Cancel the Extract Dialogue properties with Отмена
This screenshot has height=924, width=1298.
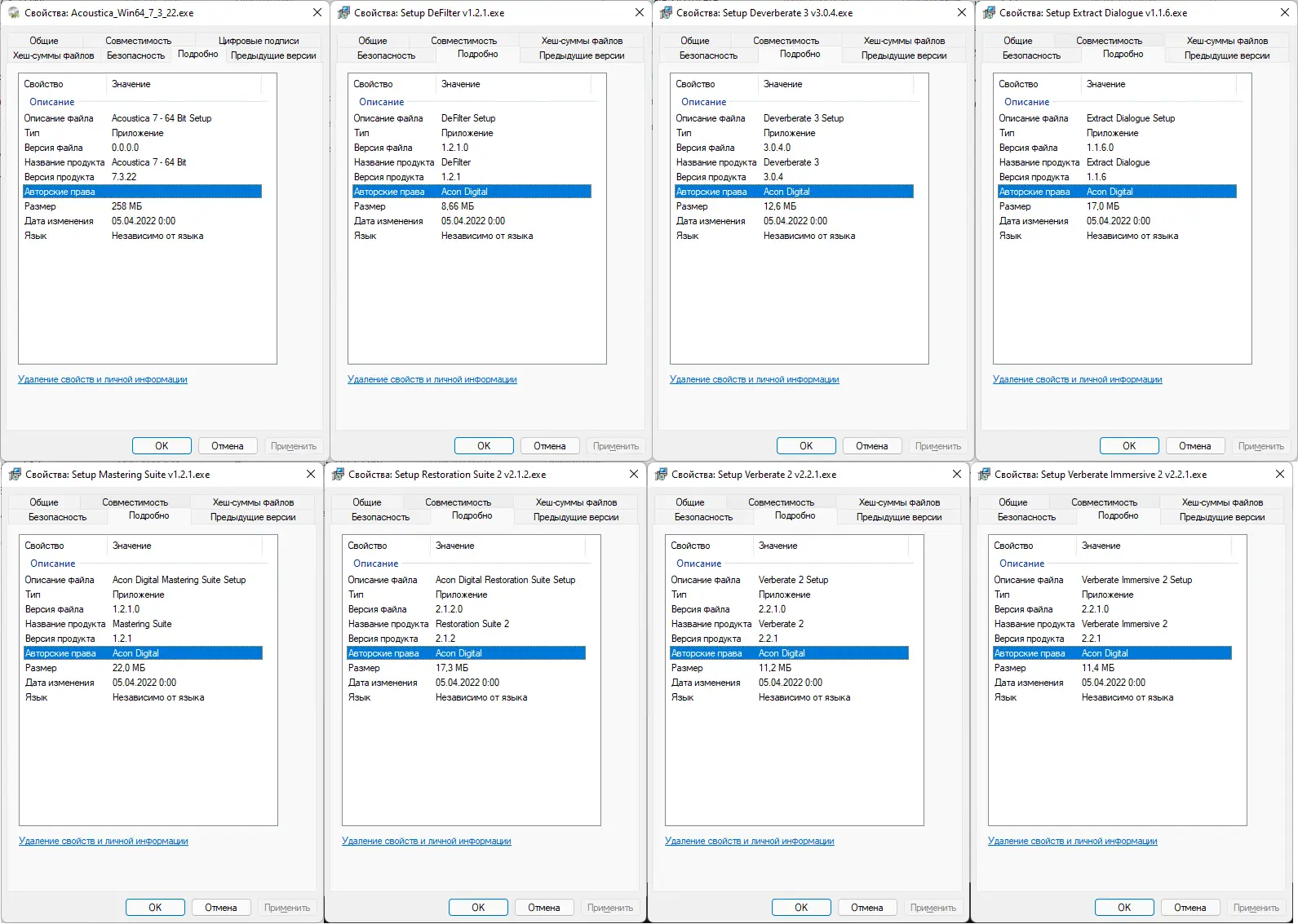[1194, 446]
